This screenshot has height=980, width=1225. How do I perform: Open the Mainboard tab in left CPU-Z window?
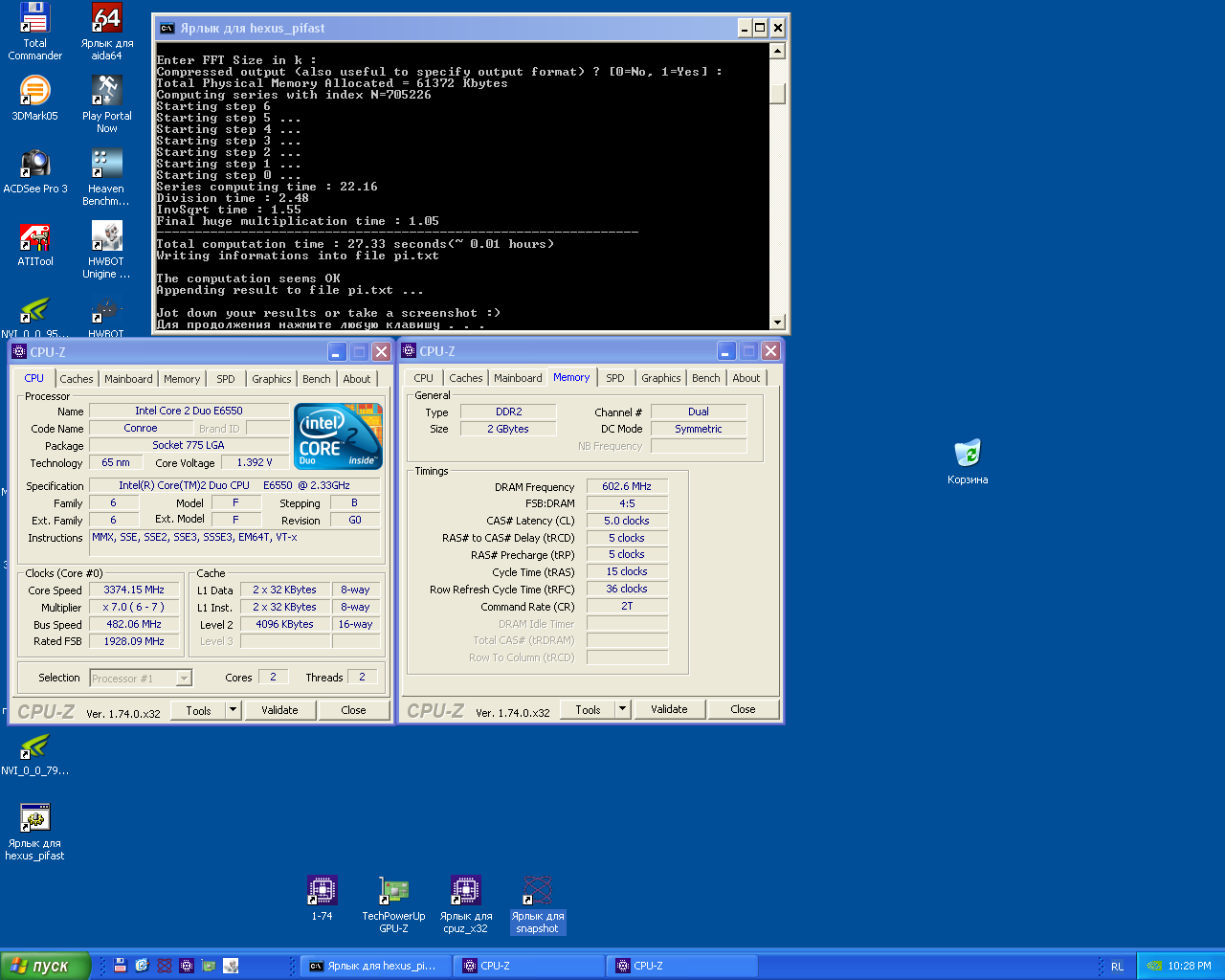pos(128,379)
